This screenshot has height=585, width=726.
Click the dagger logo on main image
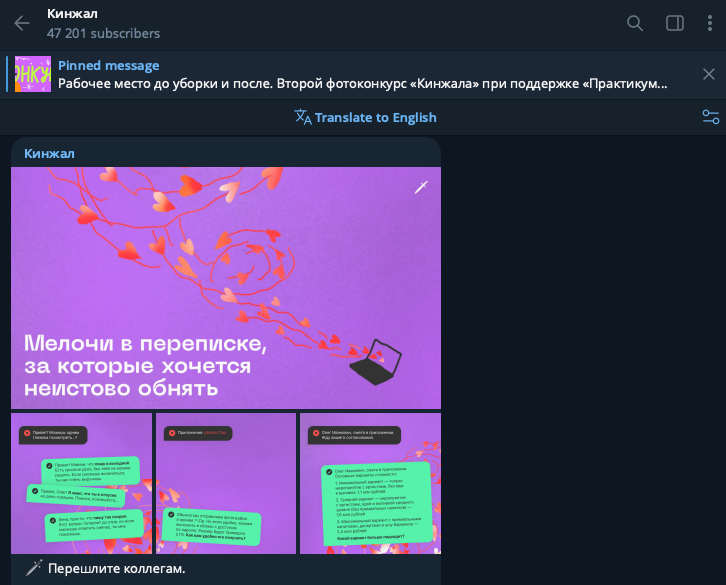[421, 187]
